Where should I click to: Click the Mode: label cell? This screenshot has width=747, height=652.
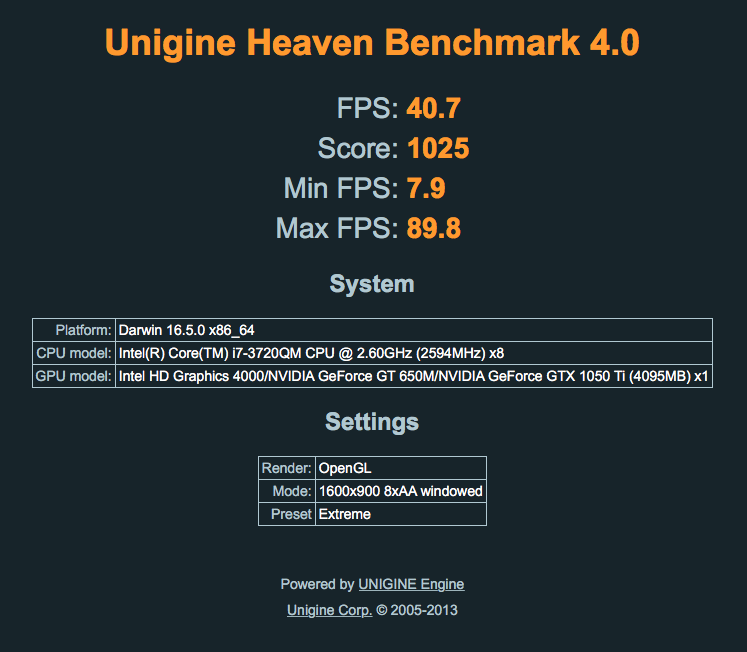[287, 491]
